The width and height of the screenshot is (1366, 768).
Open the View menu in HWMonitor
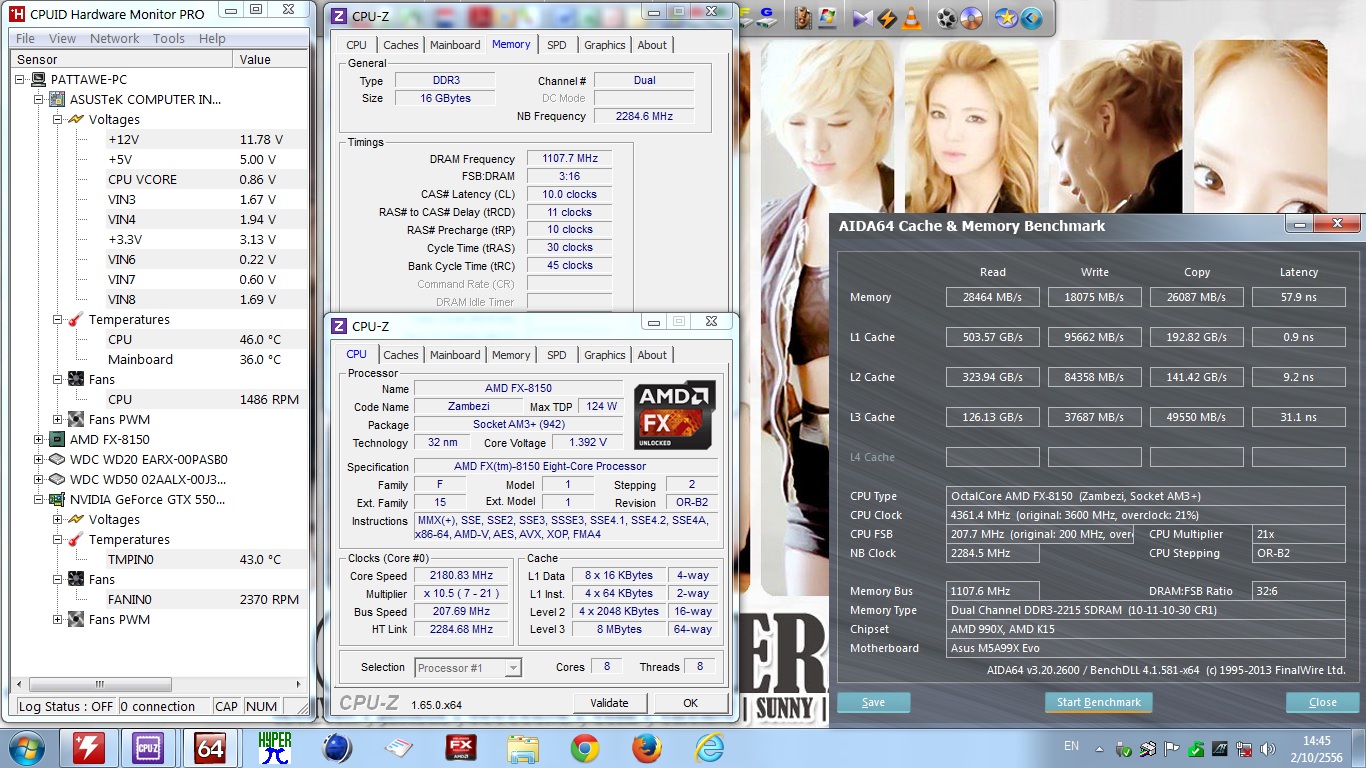(62, 38)
